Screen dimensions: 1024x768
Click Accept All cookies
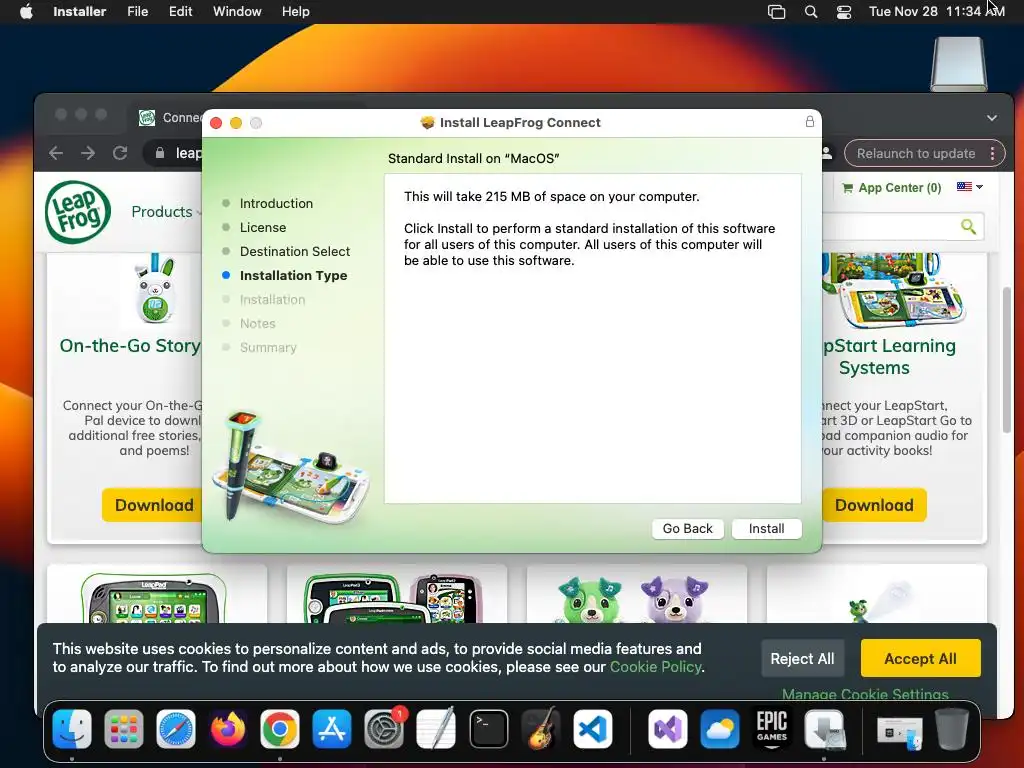pos(920,658)
